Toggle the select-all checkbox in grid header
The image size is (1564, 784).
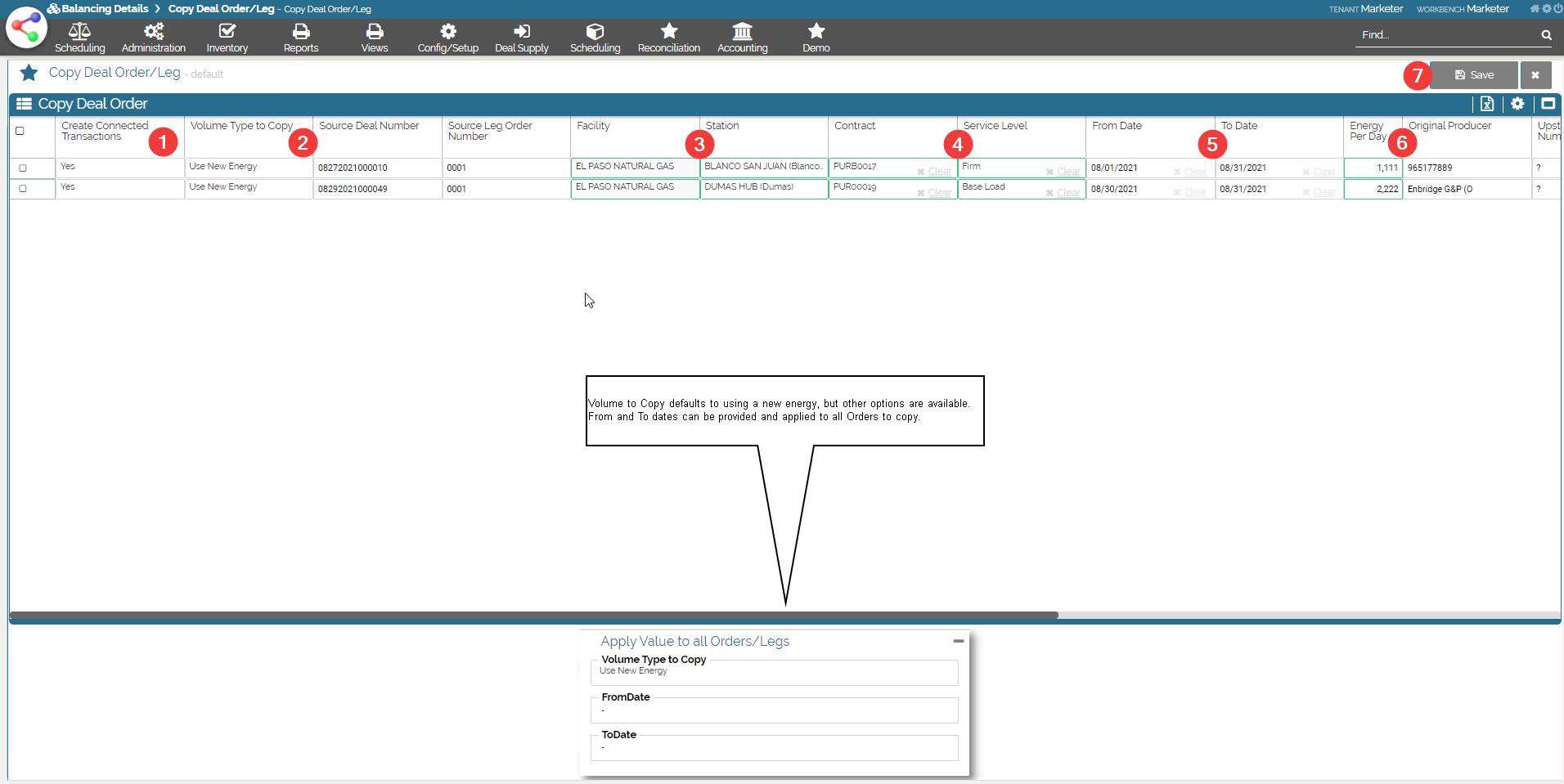click(x=20, y=131)
